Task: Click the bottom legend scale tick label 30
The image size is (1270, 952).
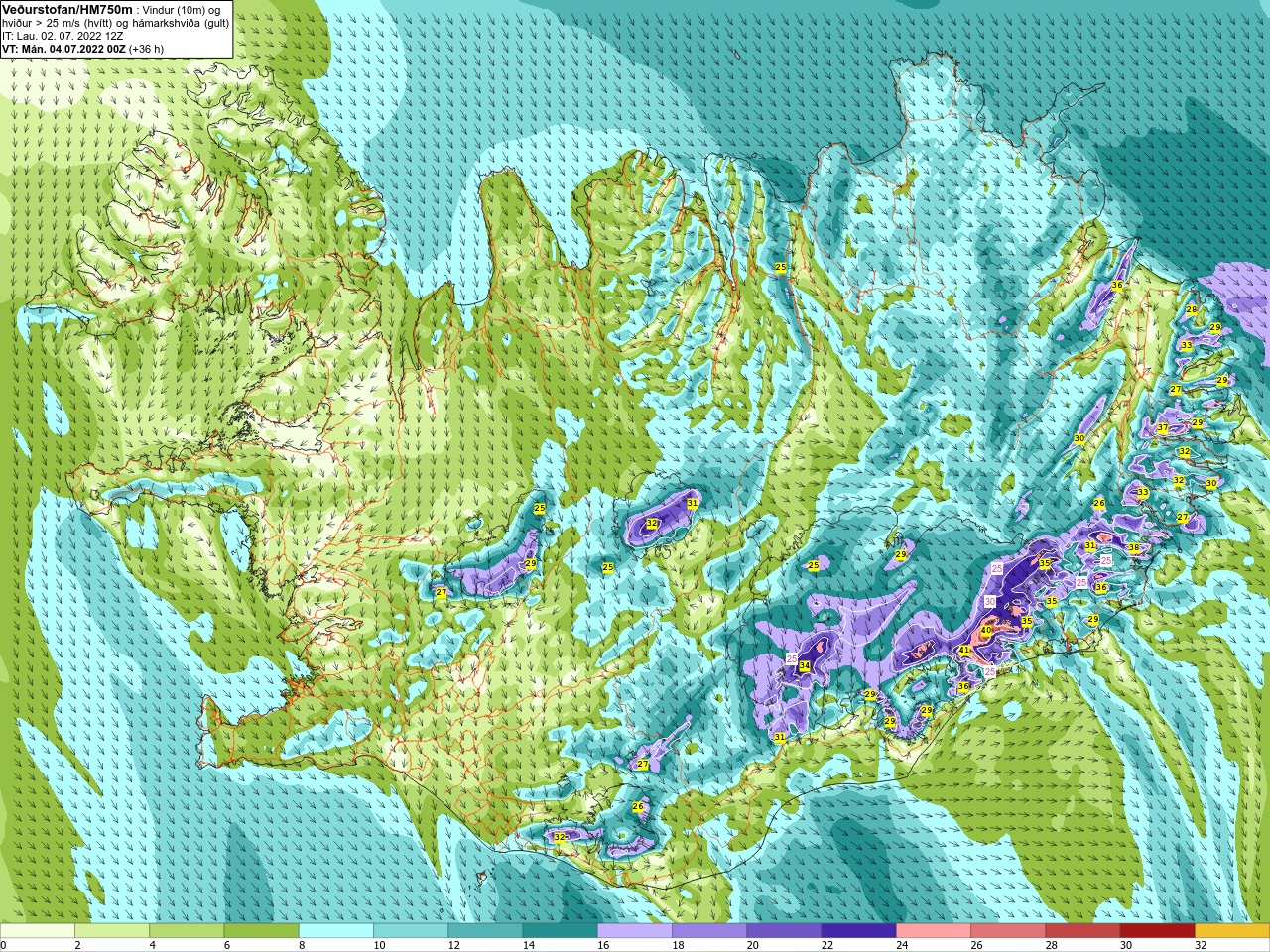Action: [1125, 945]
